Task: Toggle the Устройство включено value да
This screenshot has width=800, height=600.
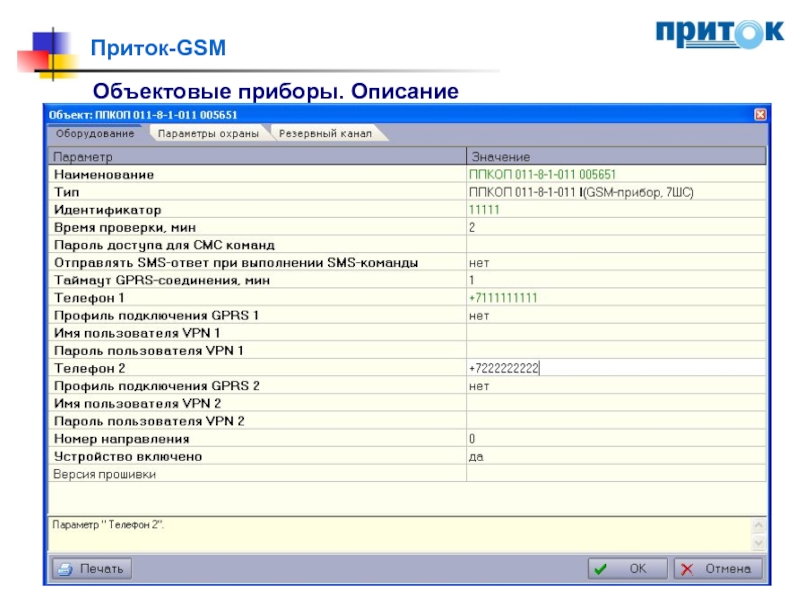Action: click(x=615, y=456)
